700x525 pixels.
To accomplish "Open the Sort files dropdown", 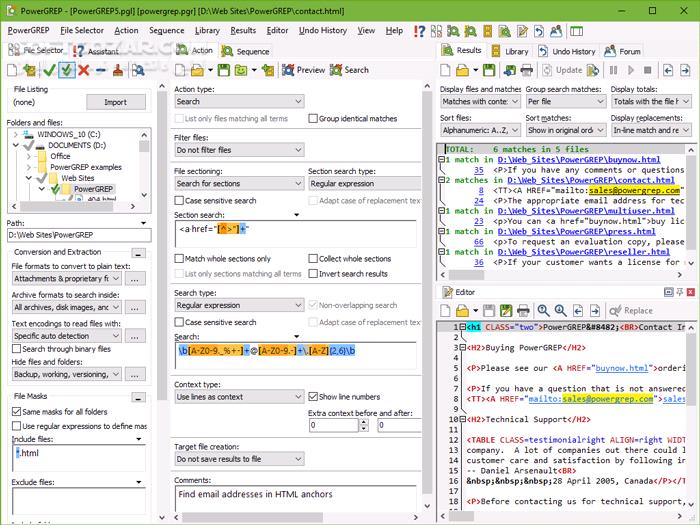I will click(480, 130).
